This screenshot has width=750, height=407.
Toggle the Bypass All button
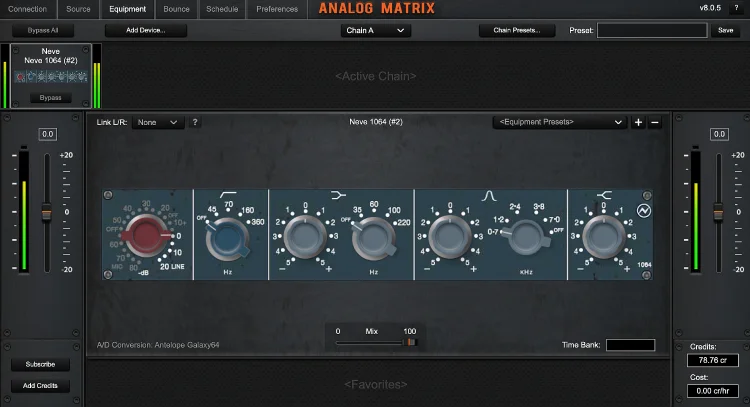(x=36, y=31)
